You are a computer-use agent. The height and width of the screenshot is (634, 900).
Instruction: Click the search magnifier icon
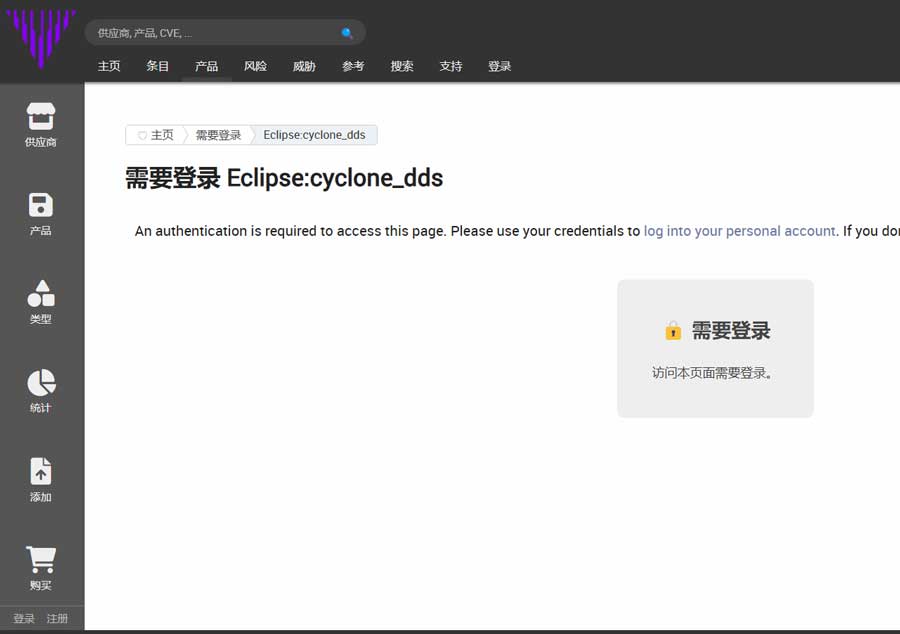(x=347, y=33)
